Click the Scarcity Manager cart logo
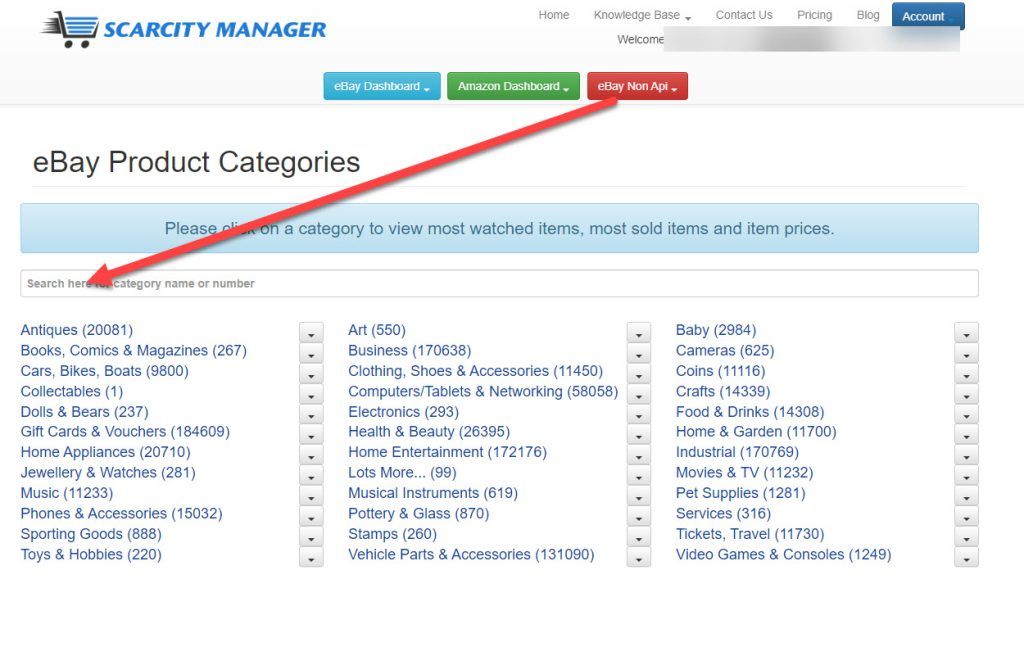Screen dimensions: 1024x670 coord(184,29)
